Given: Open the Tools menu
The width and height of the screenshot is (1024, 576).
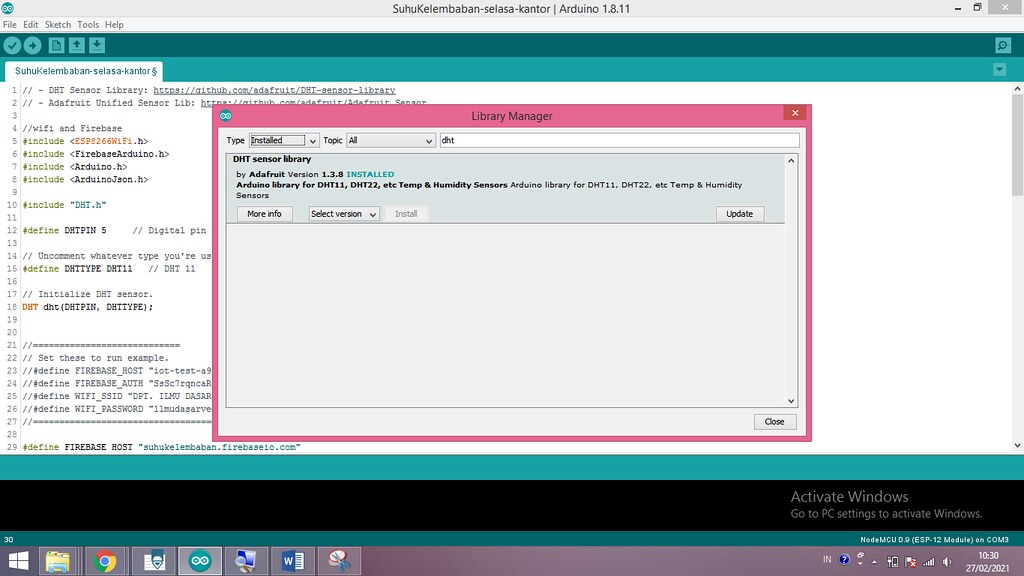Looking at the screenshot, I should coord(88,25).
